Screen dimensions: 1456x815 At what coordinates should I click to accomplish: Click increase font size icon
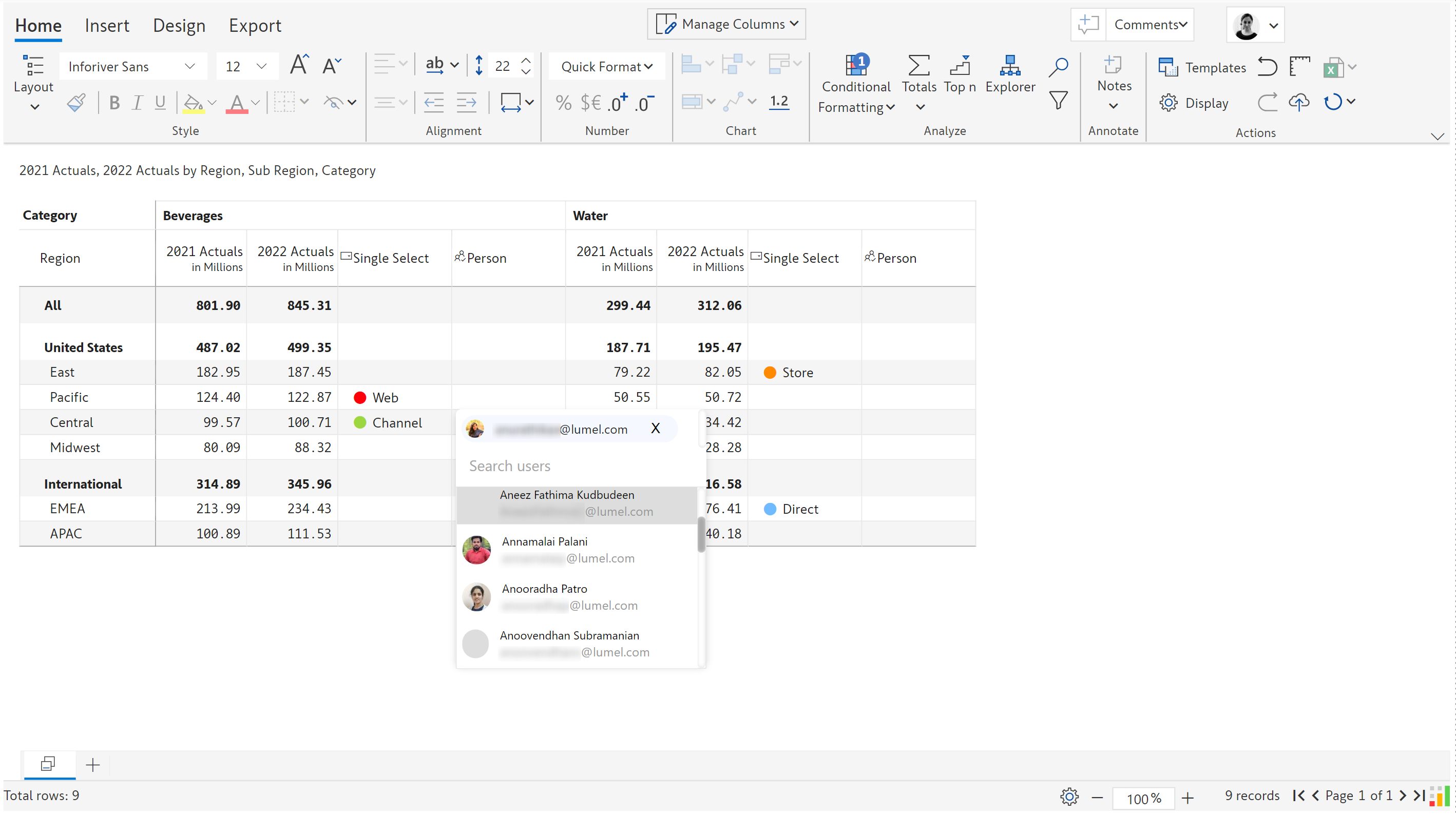click(299, 66)
